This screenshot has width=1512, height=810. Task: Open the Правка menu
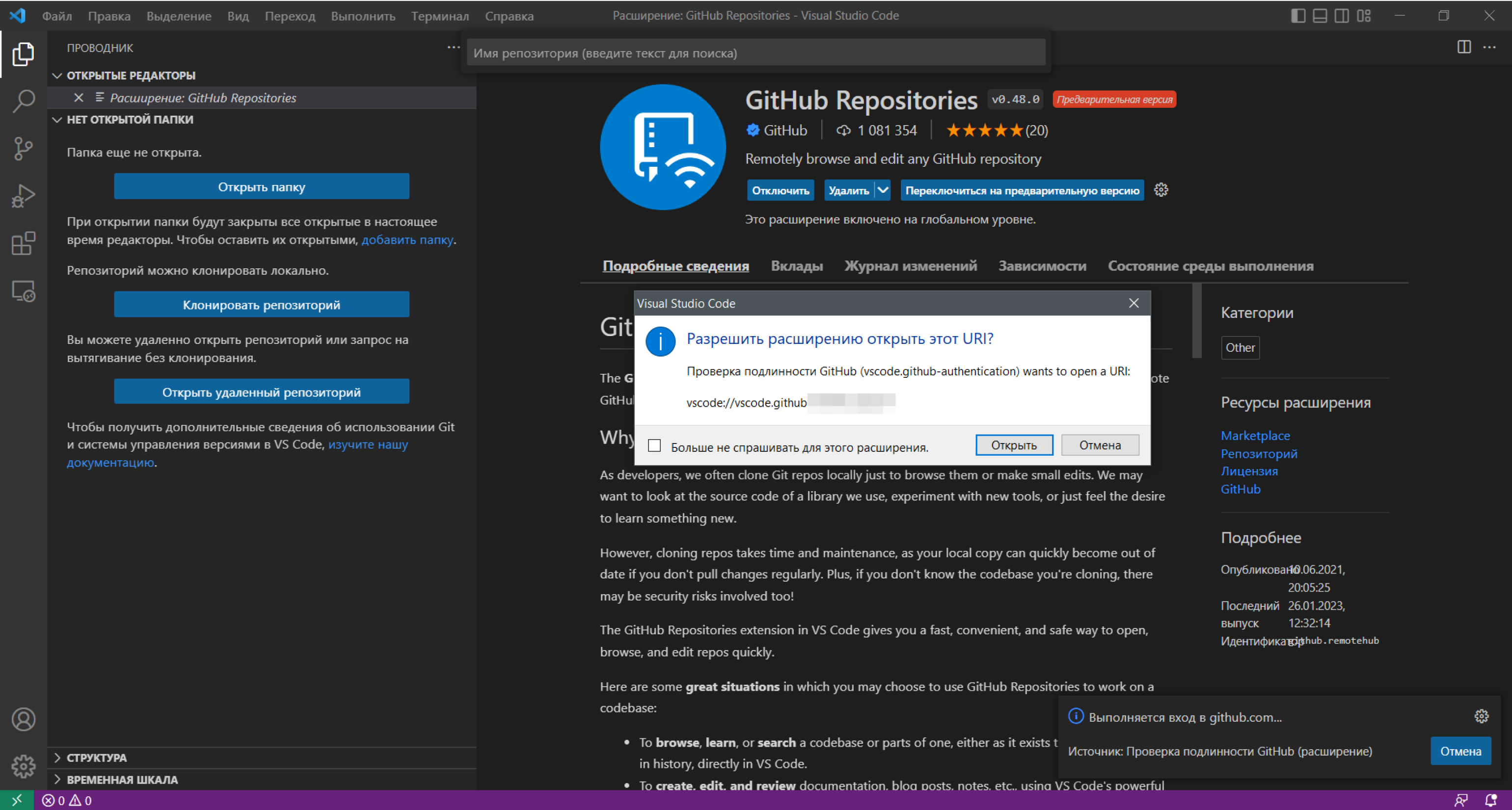coord(109,16)
